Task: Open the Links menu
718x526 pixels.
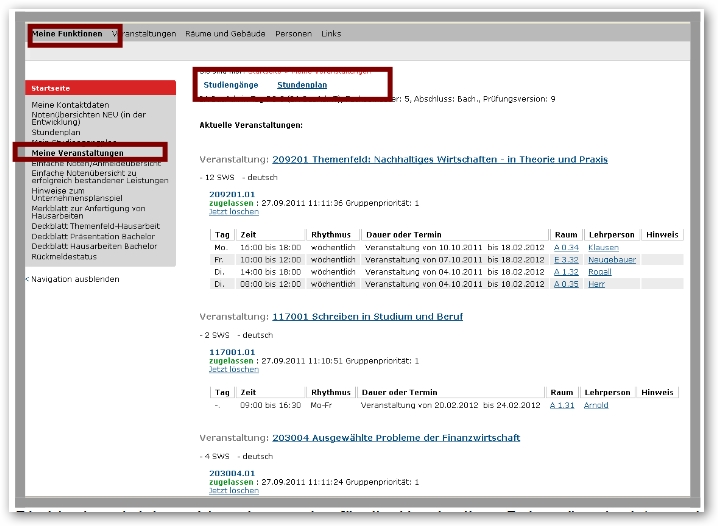Action: (x=331, y=34)
